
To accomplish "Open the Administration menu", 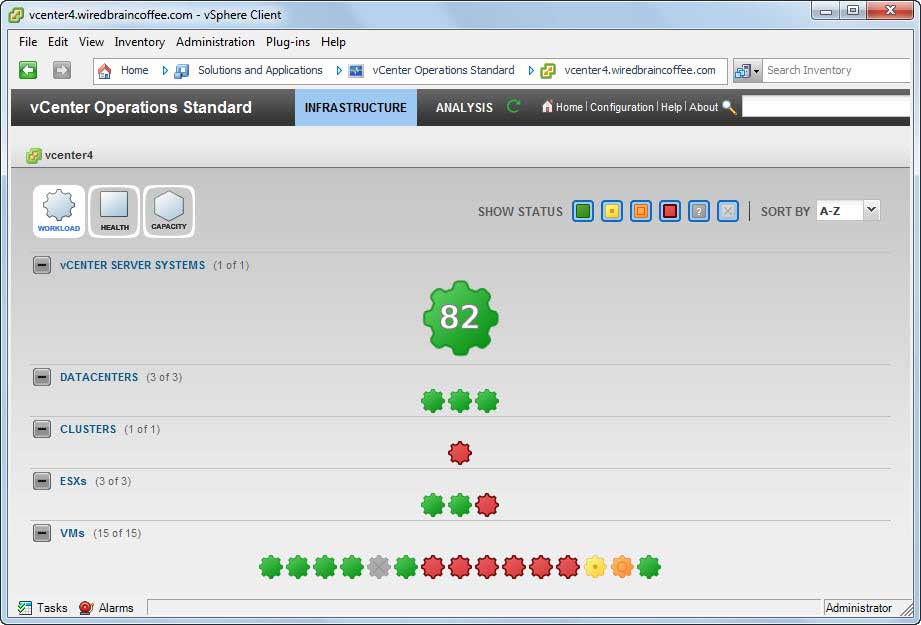I will tap(216, 42).
